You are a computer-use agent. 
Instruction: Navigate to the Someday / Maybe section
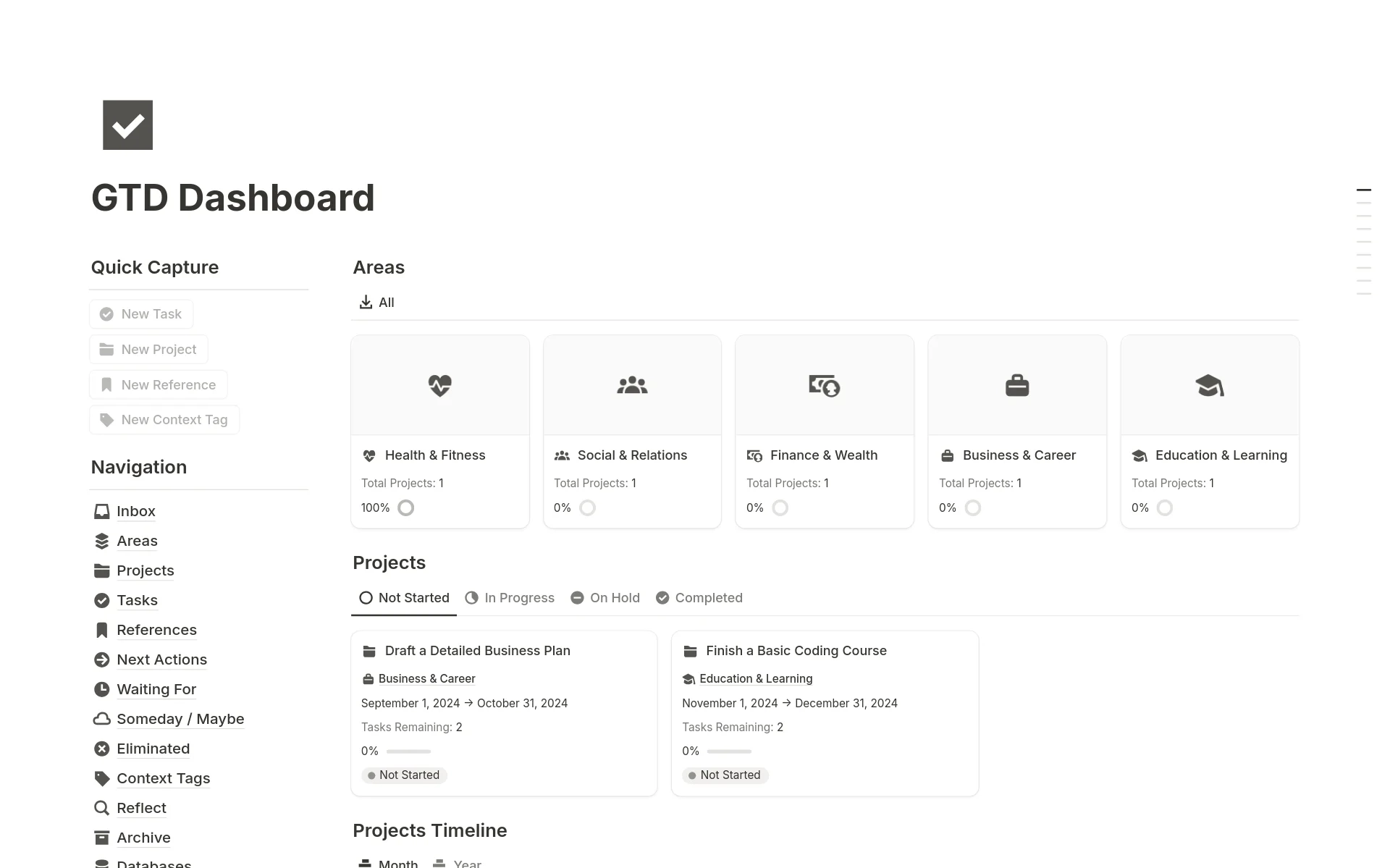pos(180,718)
